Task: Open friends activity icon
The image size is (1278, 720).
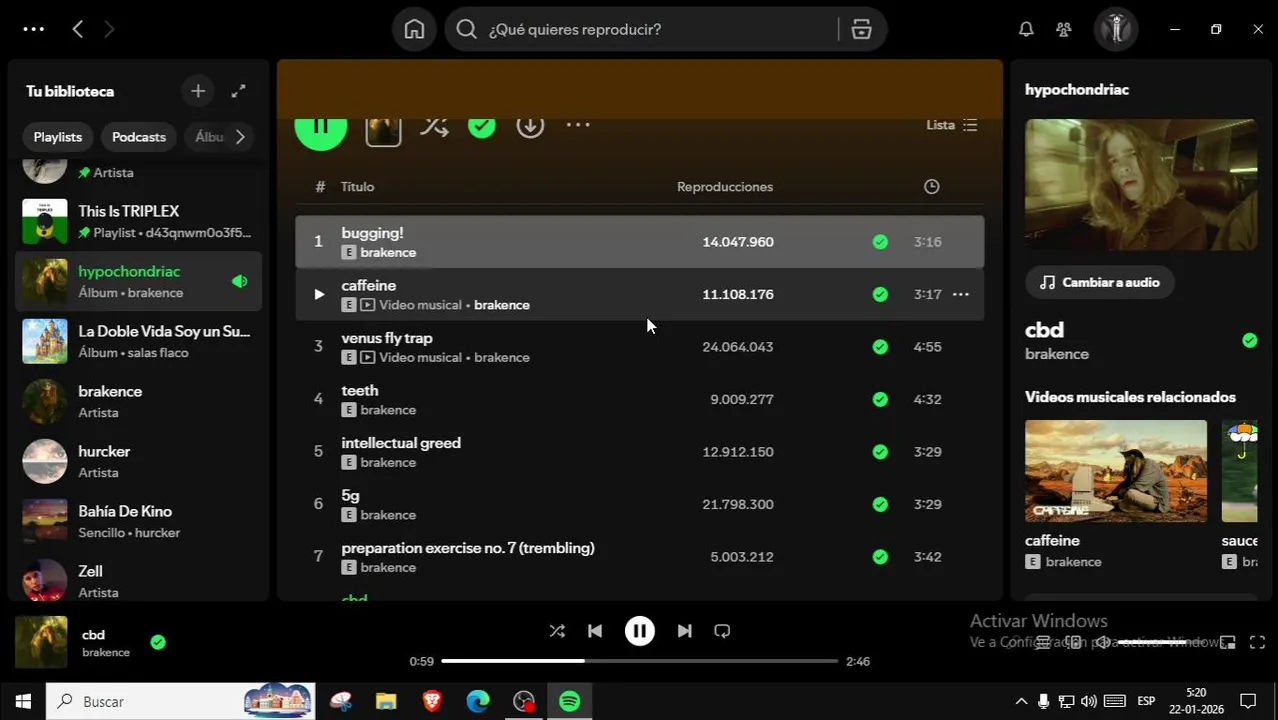Action: pyautogui.click(x=1064, y=29)
